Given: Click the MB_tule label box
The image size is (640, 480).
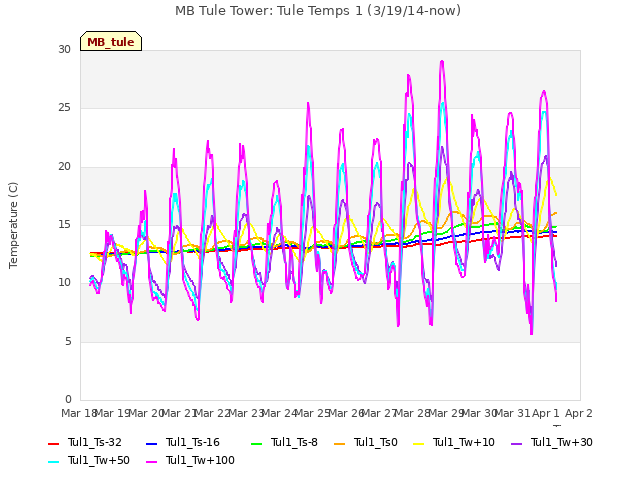Looking at the screenshot, I should [111, 41].
